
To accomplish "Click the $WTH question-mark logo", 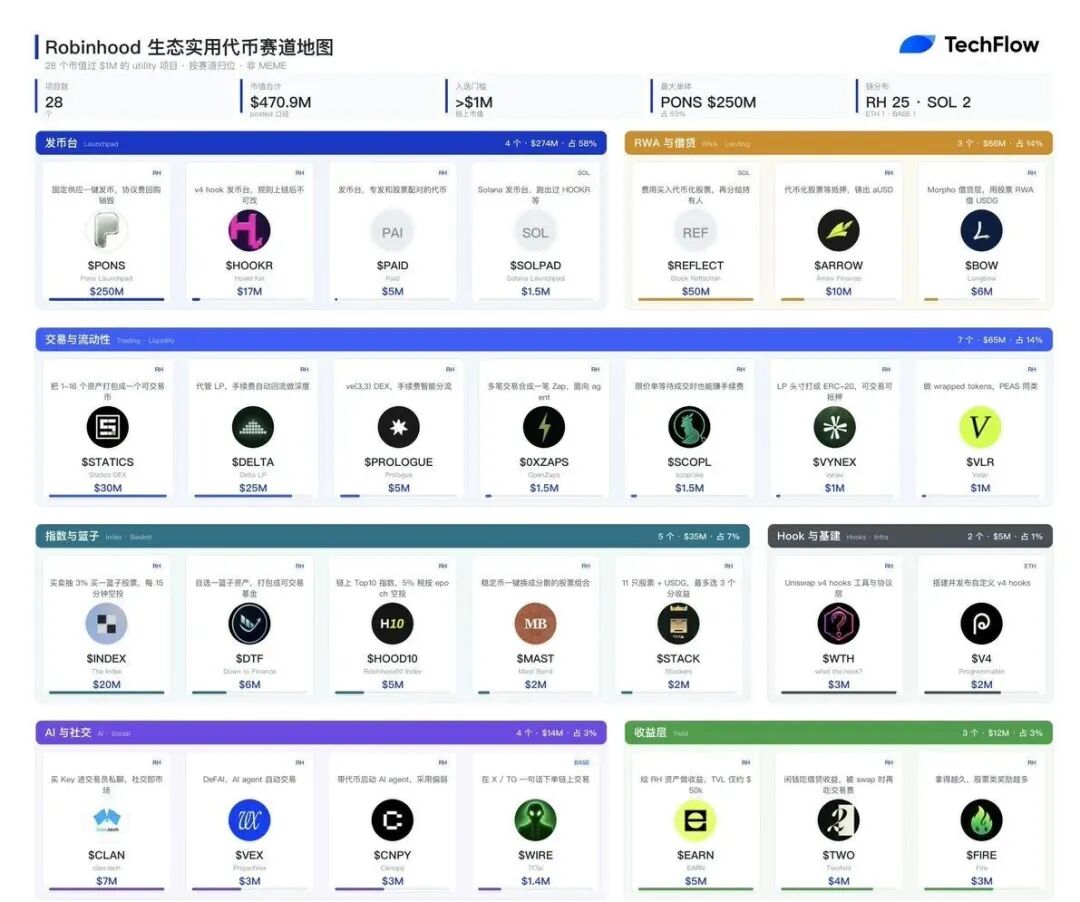I will pos(838,624).
